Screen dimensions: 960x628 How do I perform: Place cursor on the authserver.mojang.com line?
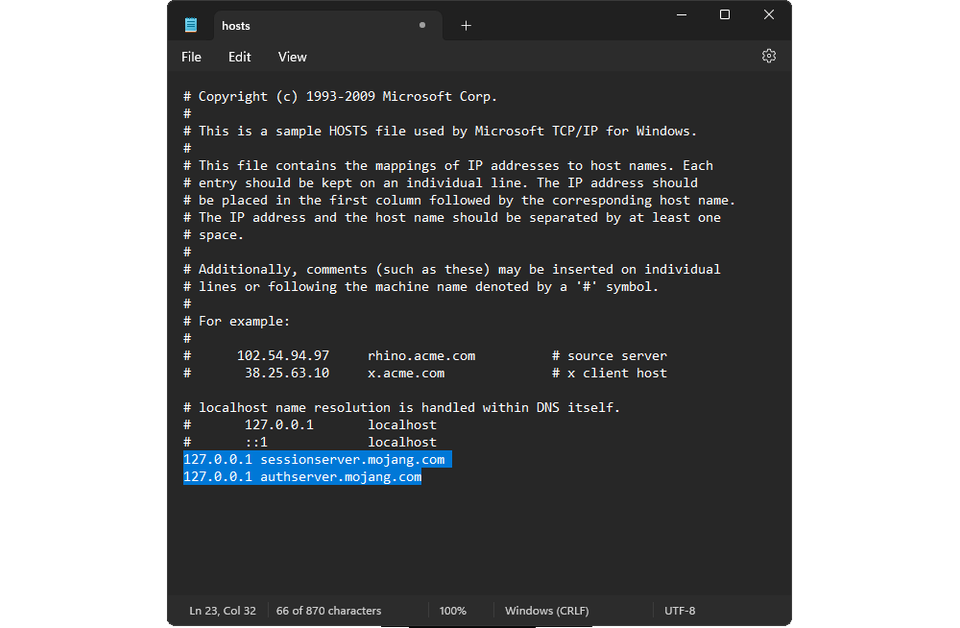pos(302,476)
